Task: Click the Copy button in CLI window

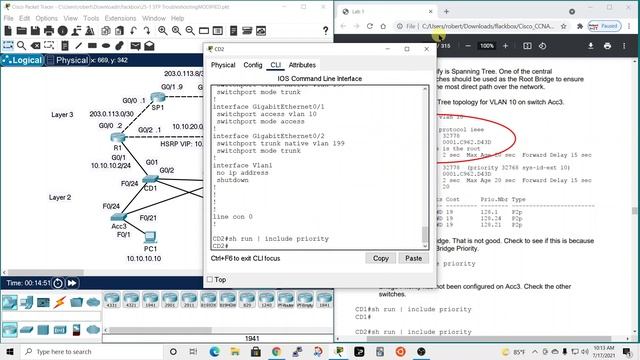Action: pos(380,258)
